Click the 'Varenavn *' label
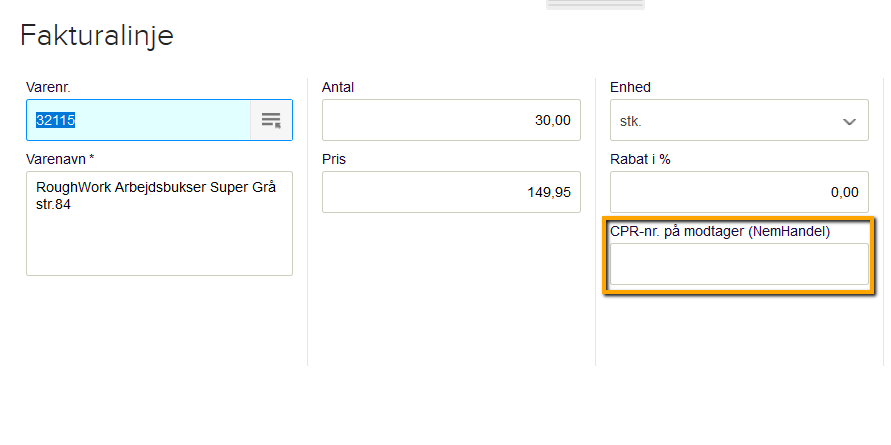The width and height of the screenshot is (891, 445). pyautogui.click(x=60, y=158)
